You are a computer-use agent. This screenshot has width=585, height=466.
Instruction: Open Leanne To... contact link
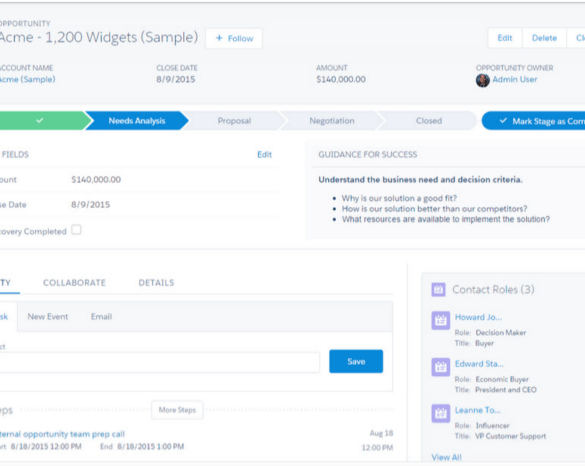pos(478,410)
